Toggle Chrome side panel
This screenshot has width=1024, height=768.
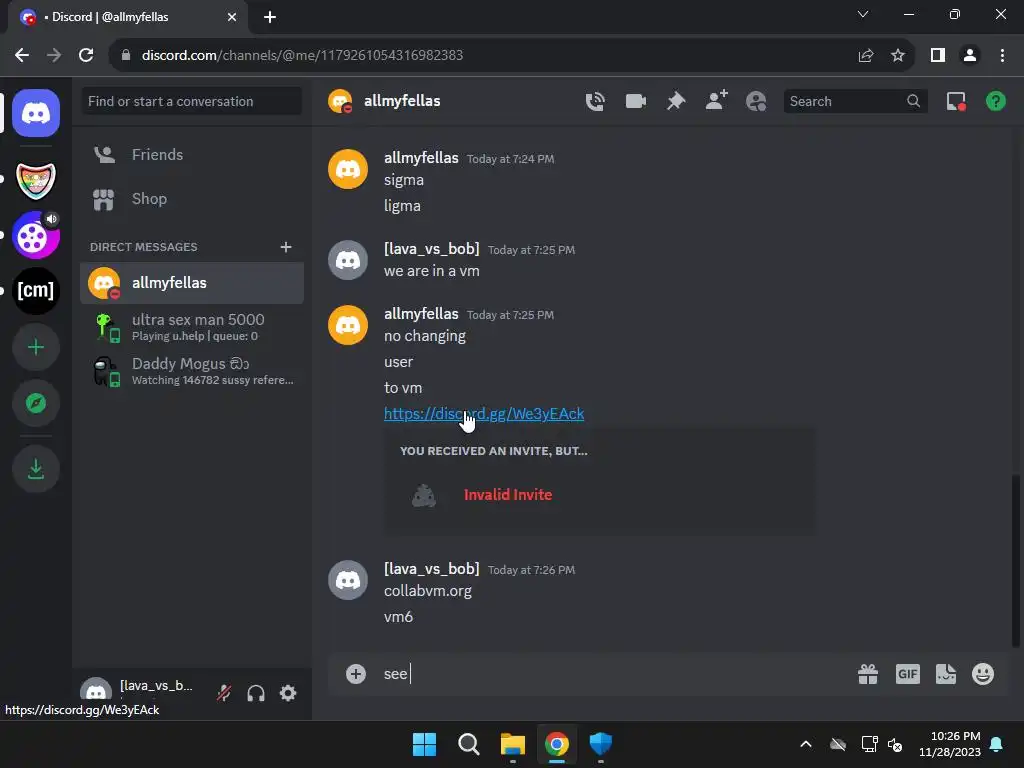pyautogui.click(x=938, y=56)
